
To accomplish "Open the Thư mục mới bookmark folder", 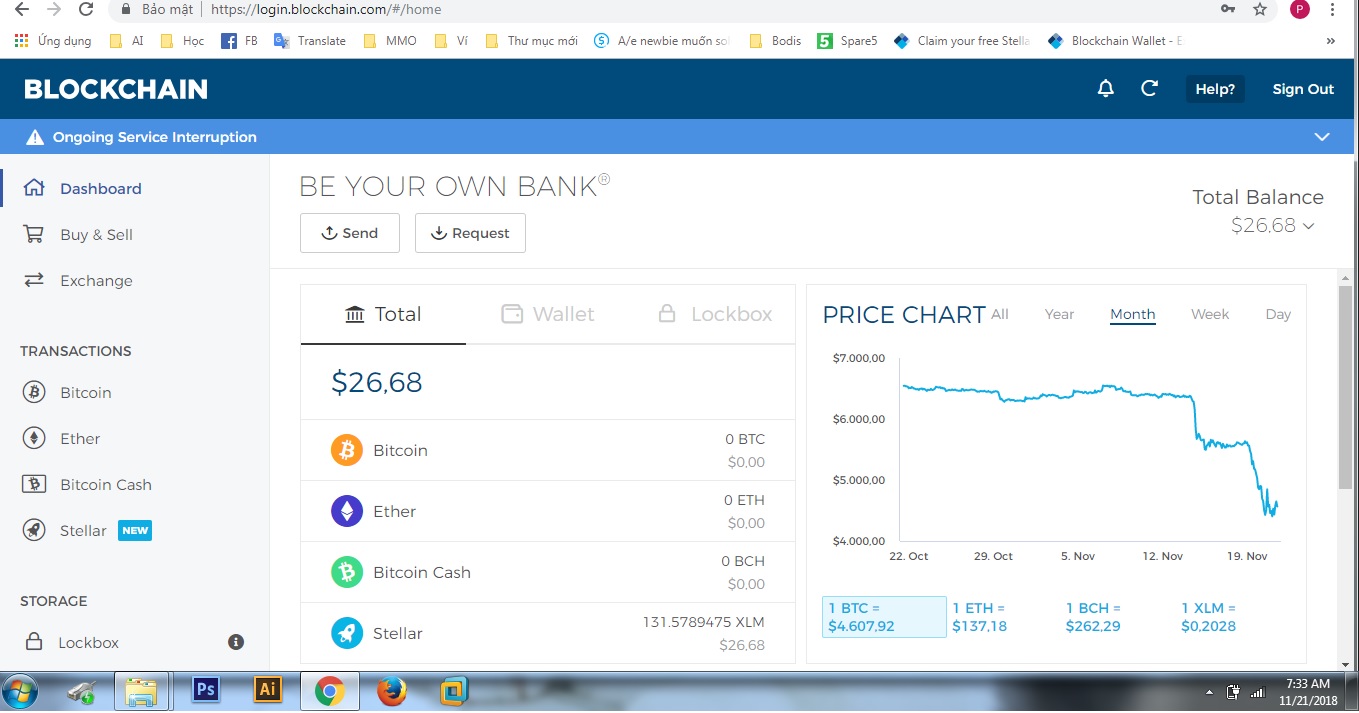I will coord(531,41).
